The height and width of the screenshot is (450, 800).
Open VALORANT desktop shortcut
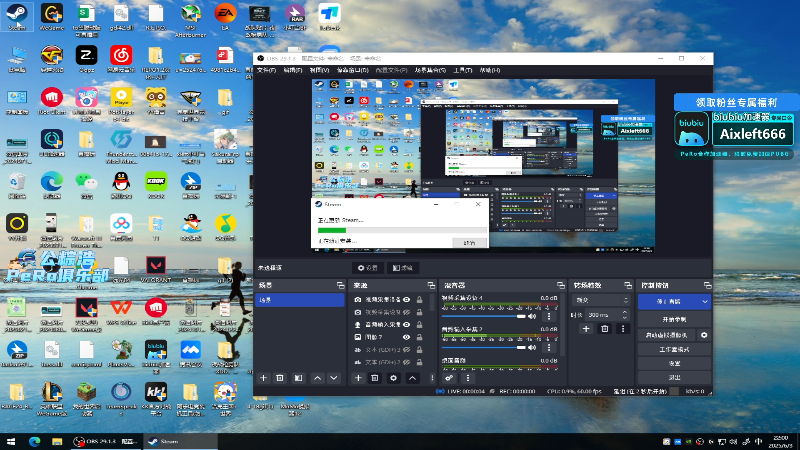point(156,269)
